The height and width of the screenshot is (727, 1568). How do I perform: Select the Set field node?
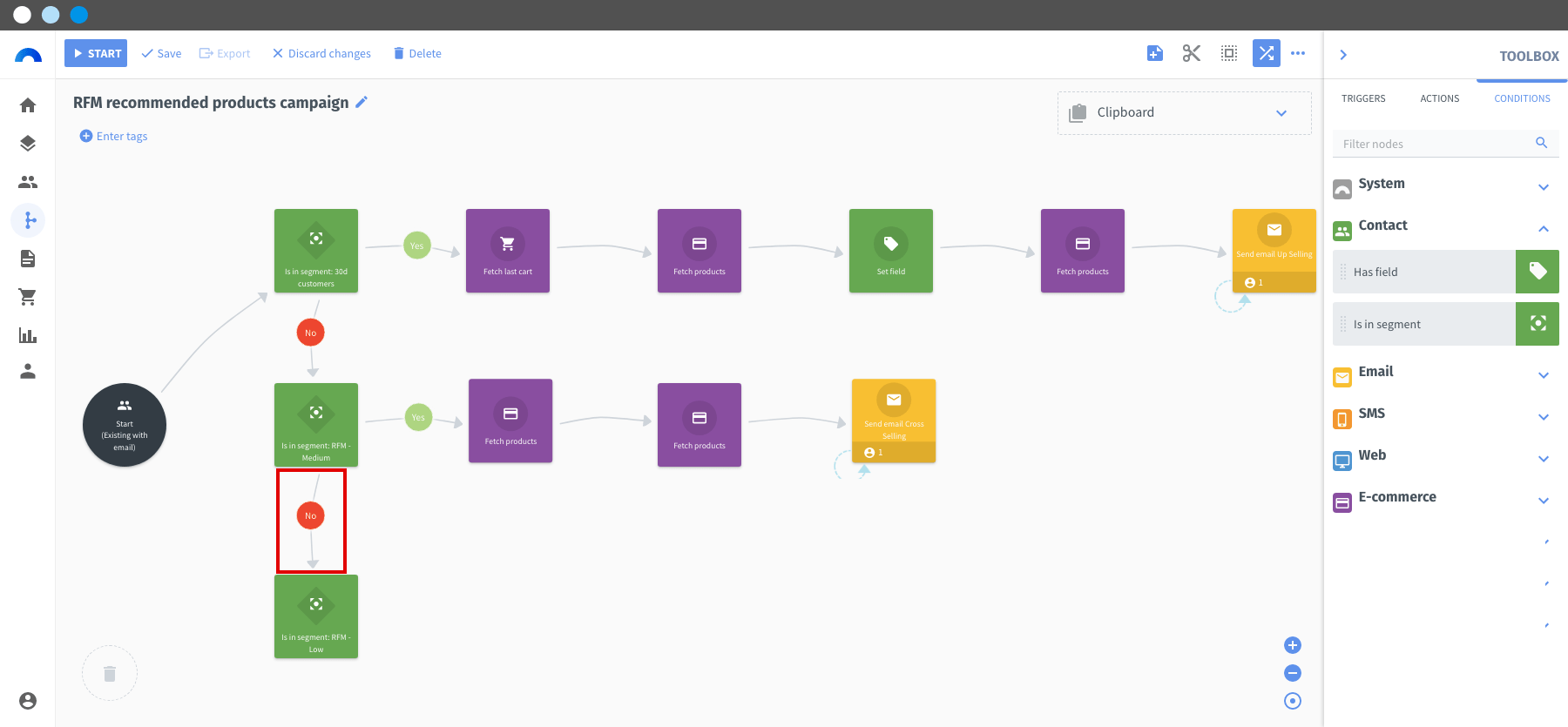(x=891, y=251)
